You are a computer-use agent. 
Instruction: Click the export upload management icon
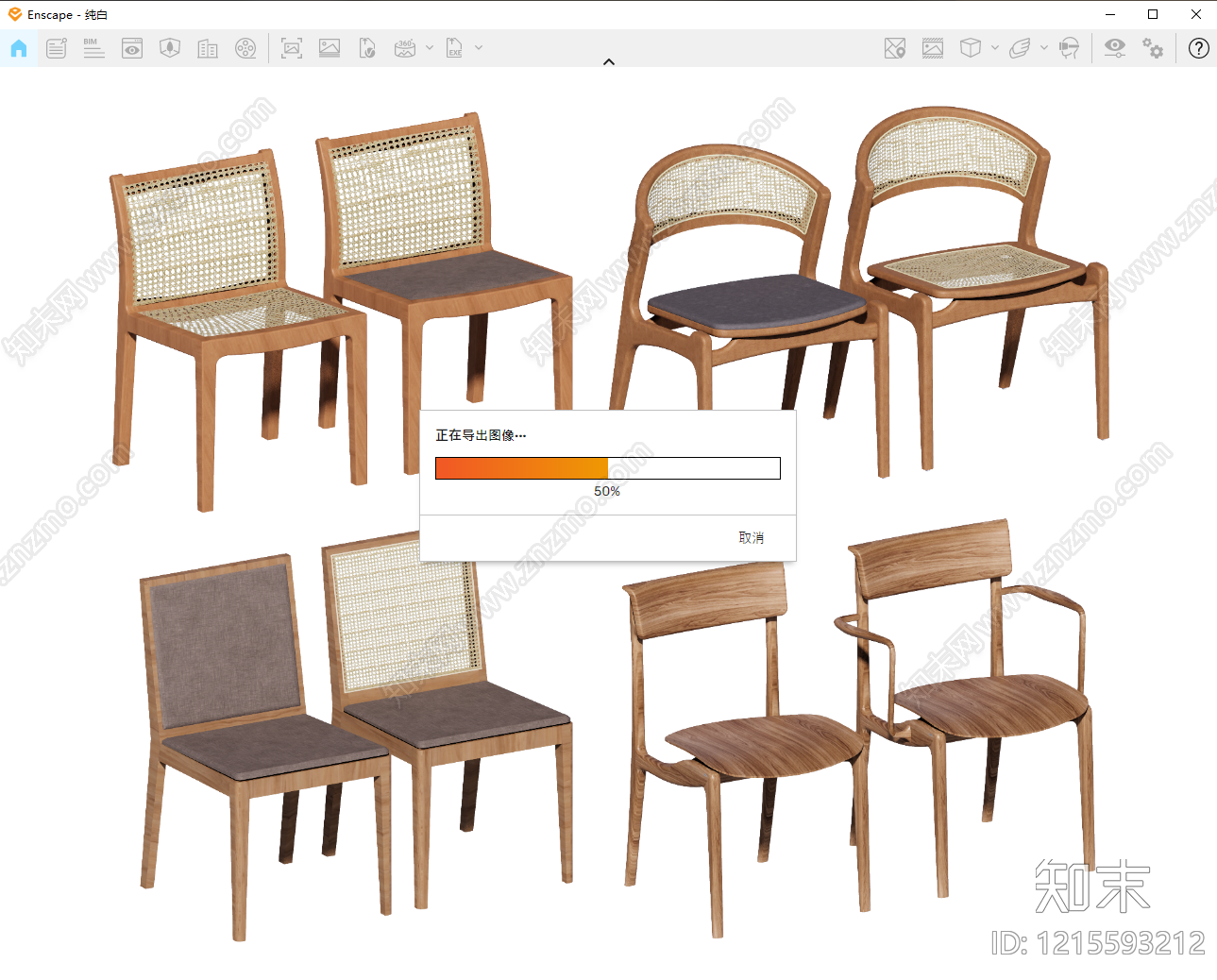pos(367,48)
